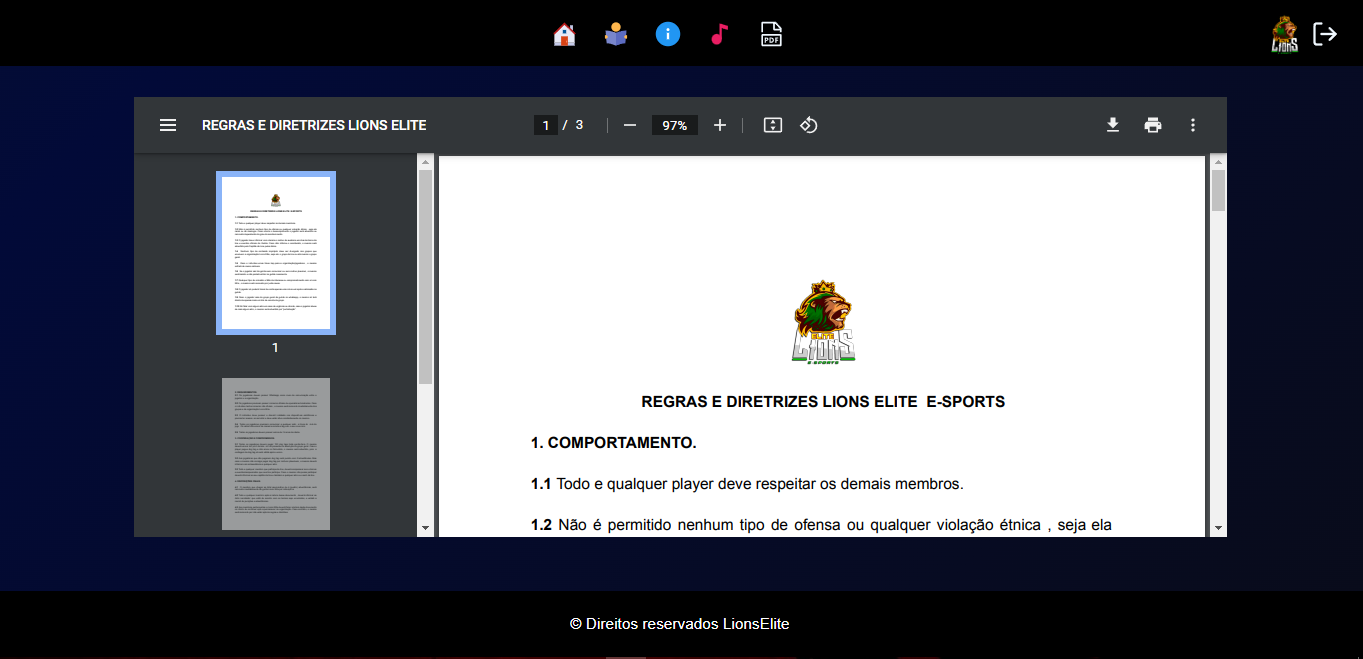The width and height of the screenshot is (1363, 659).
Task: Open the PDF document icon
Action: coord(771,33)
